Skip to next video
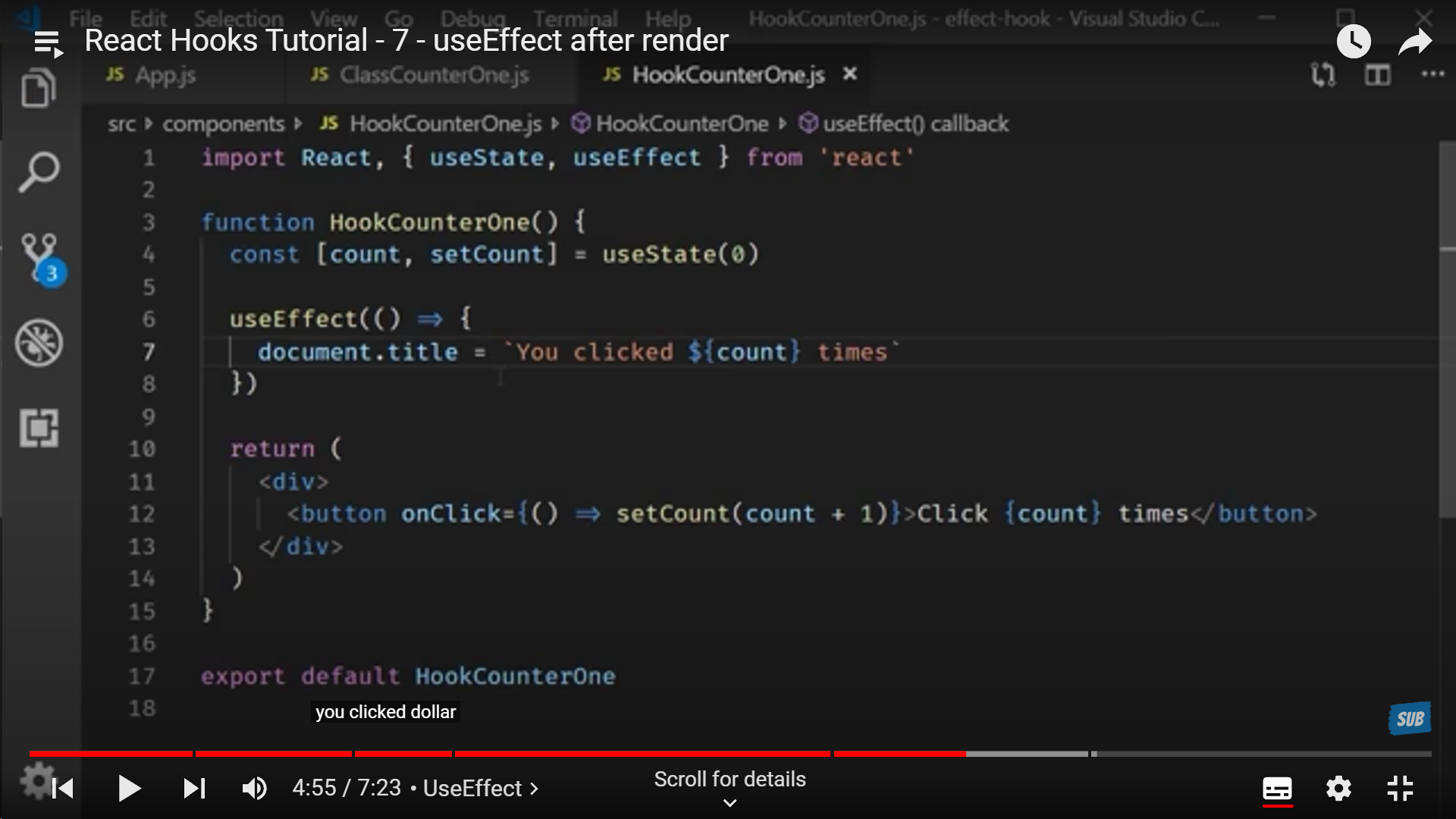The height and width of the screenshot is (819, 1456). tap(194, 789)
